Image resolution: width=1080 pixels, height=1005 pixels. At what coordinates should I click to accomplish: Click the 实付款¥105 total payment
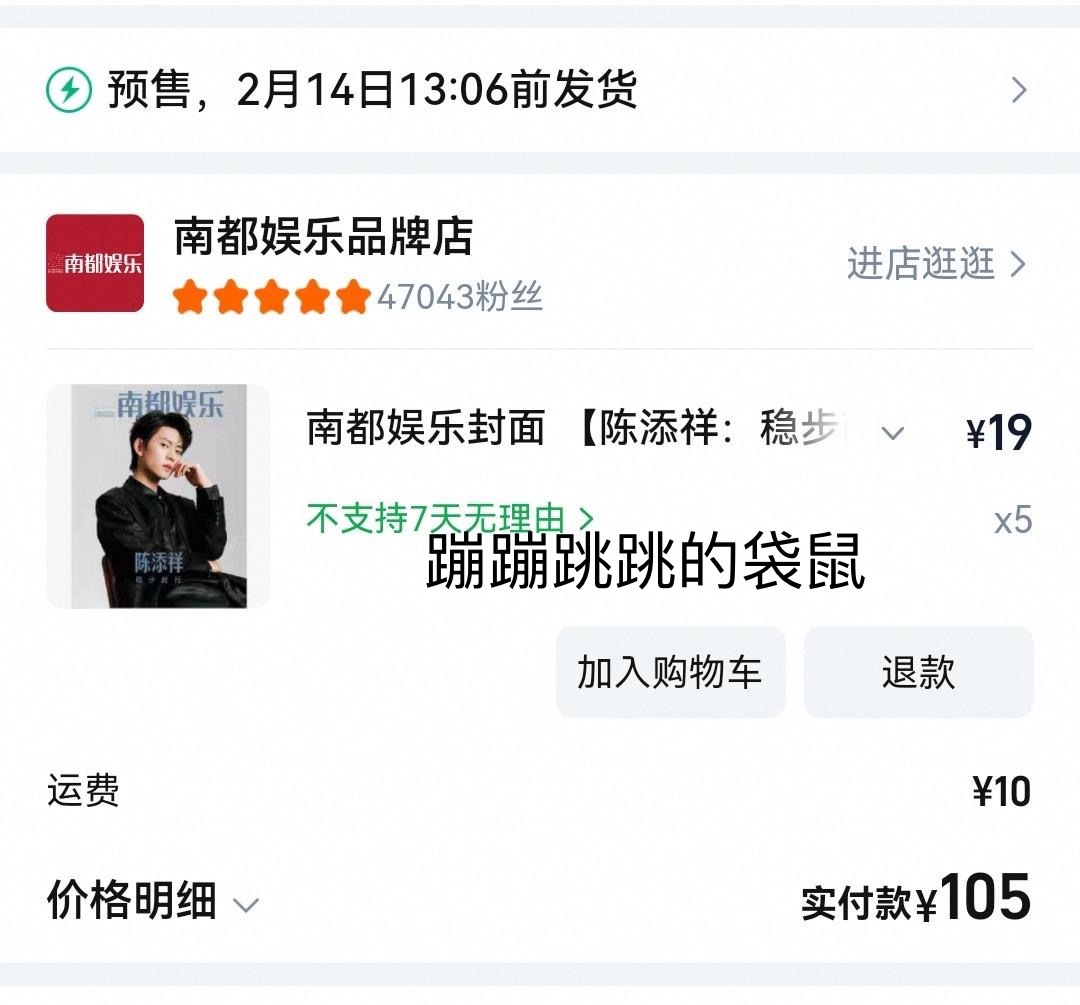tap(915, 903)
